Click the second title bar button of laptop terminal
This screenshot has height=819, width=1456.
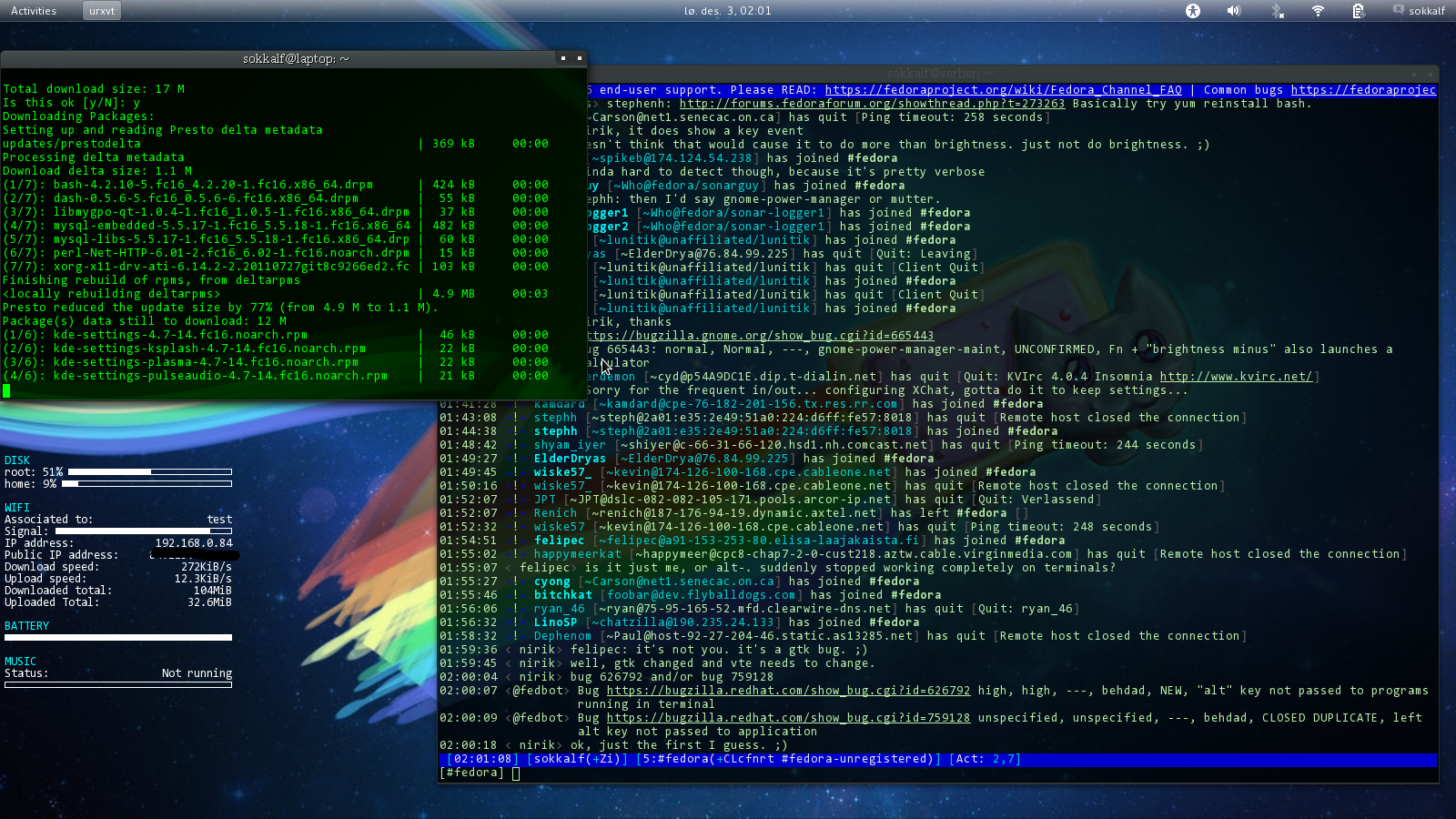[579, 58]
